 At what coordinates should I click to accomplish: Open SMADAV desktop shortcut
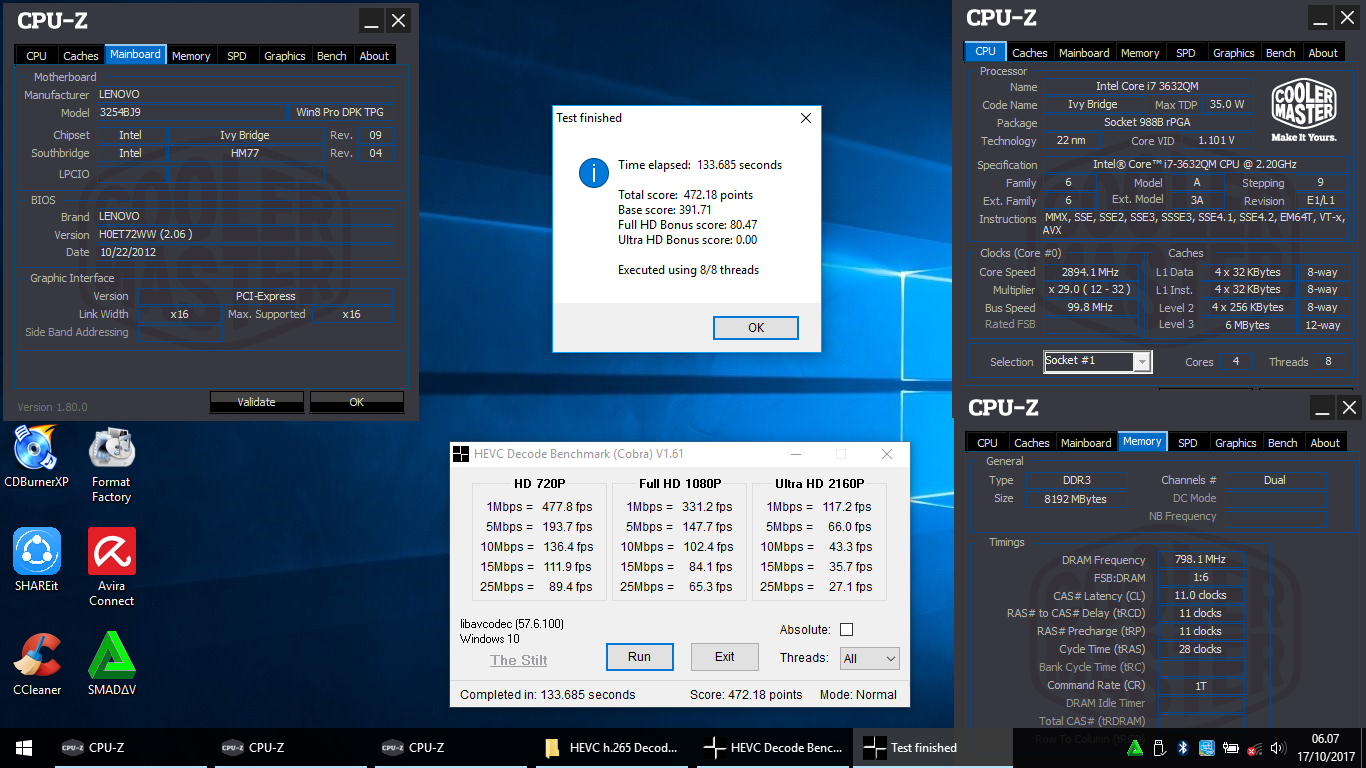(x=111, y=665)
